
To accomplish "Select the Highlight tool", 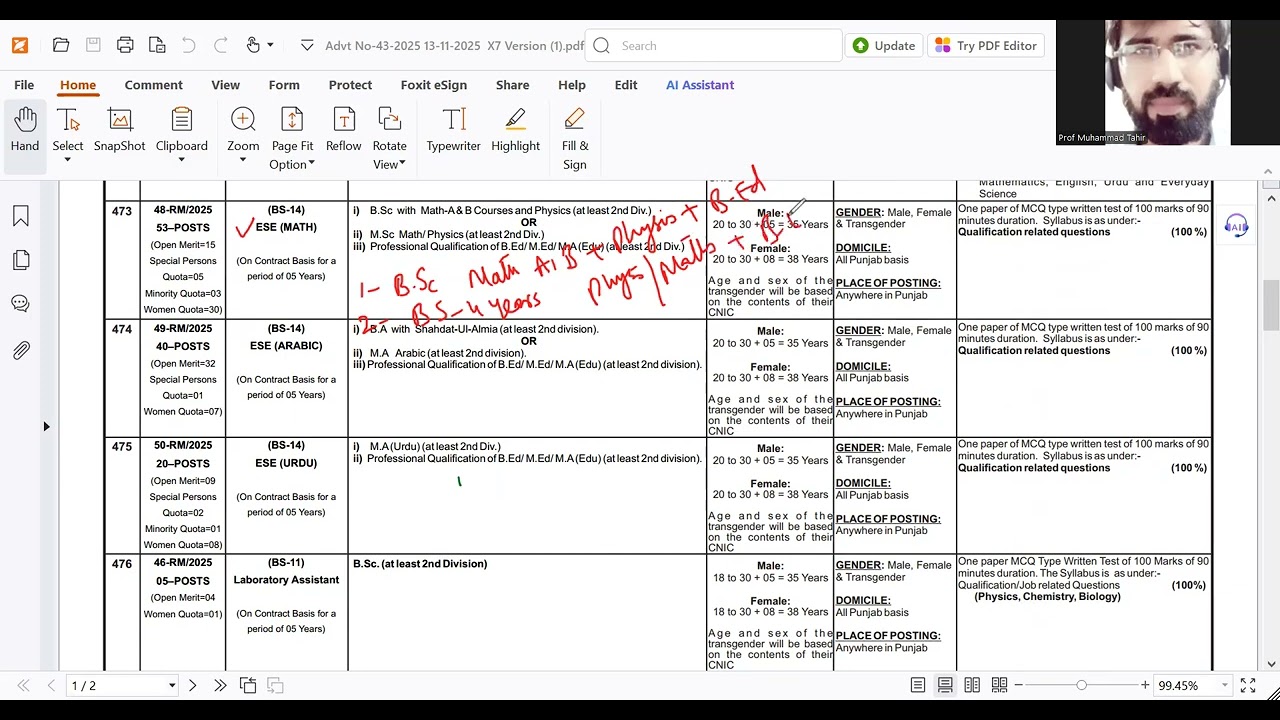I will [x=516, y=131].
